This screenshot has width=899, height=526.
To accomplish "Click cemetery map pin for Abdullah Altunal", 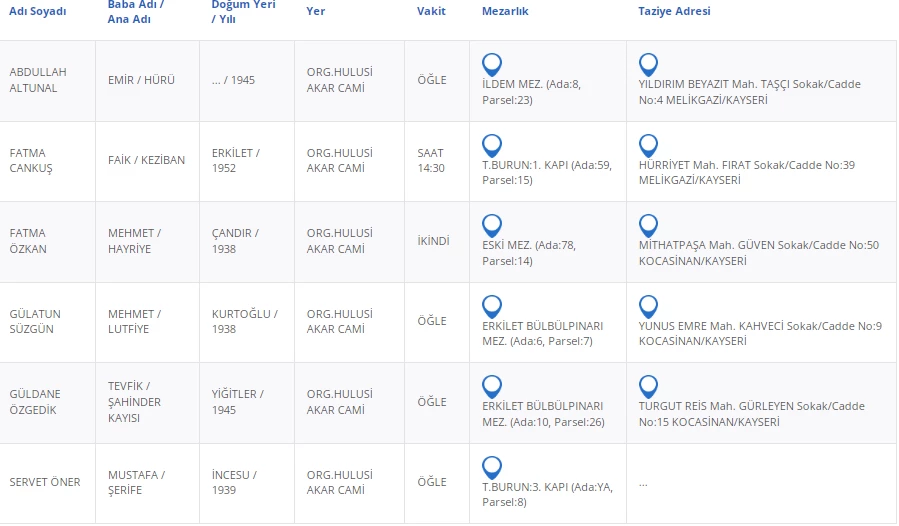I will coord(491,64).
